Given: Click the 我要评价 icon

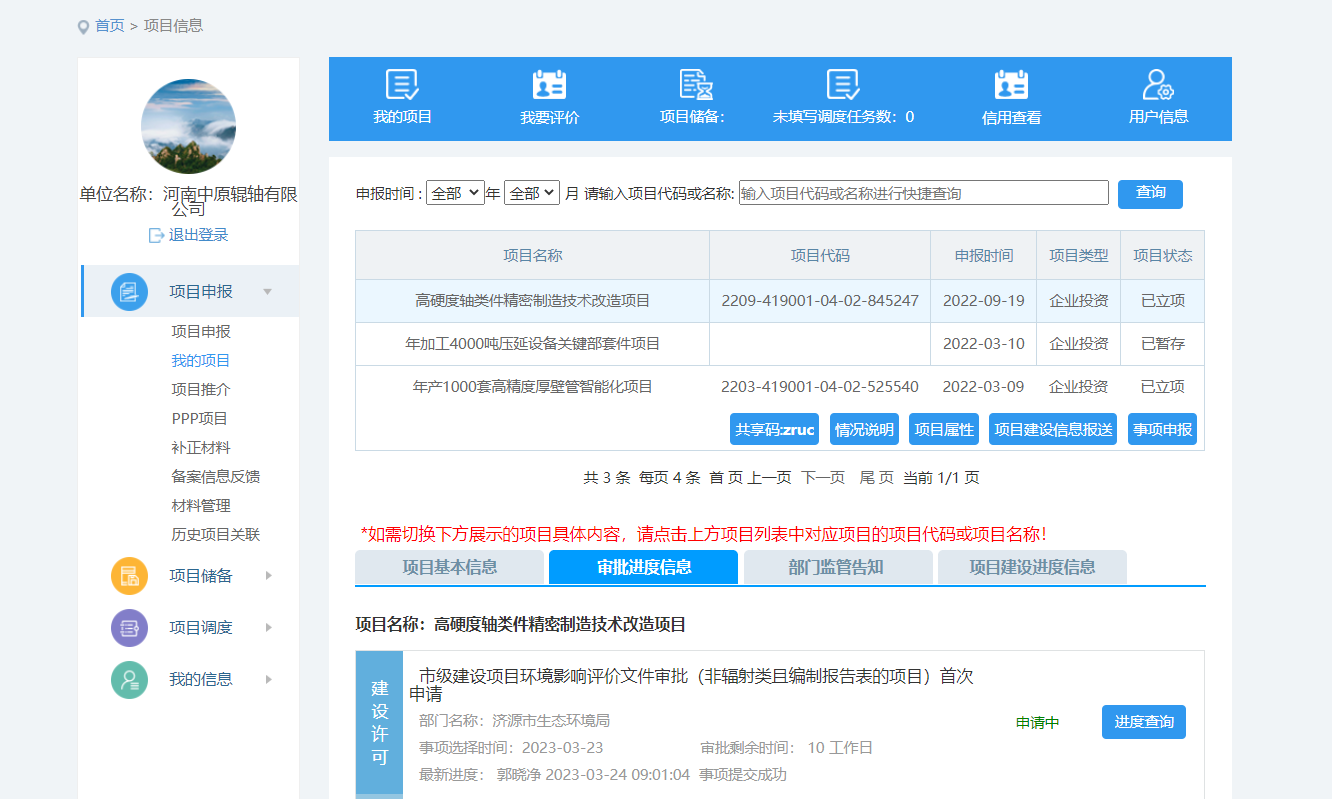Looking at the screenshot, I should click(549, 85).
